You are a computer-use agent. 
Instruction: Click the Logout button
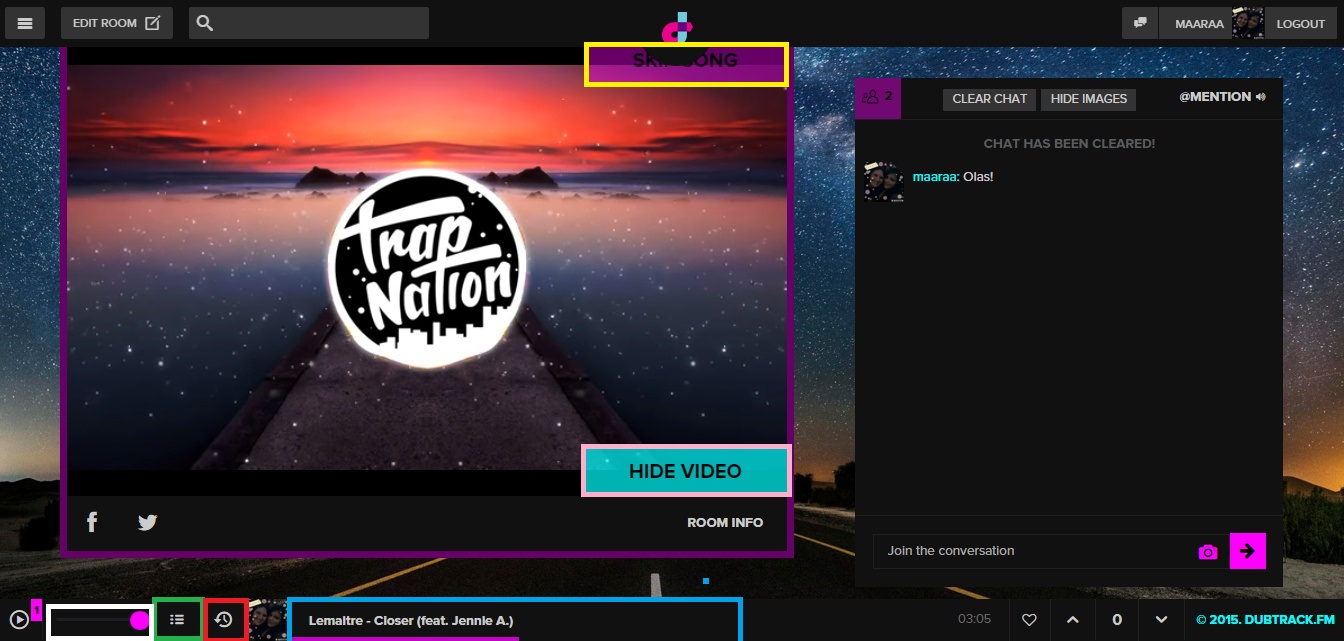[x=1300, y=24]
